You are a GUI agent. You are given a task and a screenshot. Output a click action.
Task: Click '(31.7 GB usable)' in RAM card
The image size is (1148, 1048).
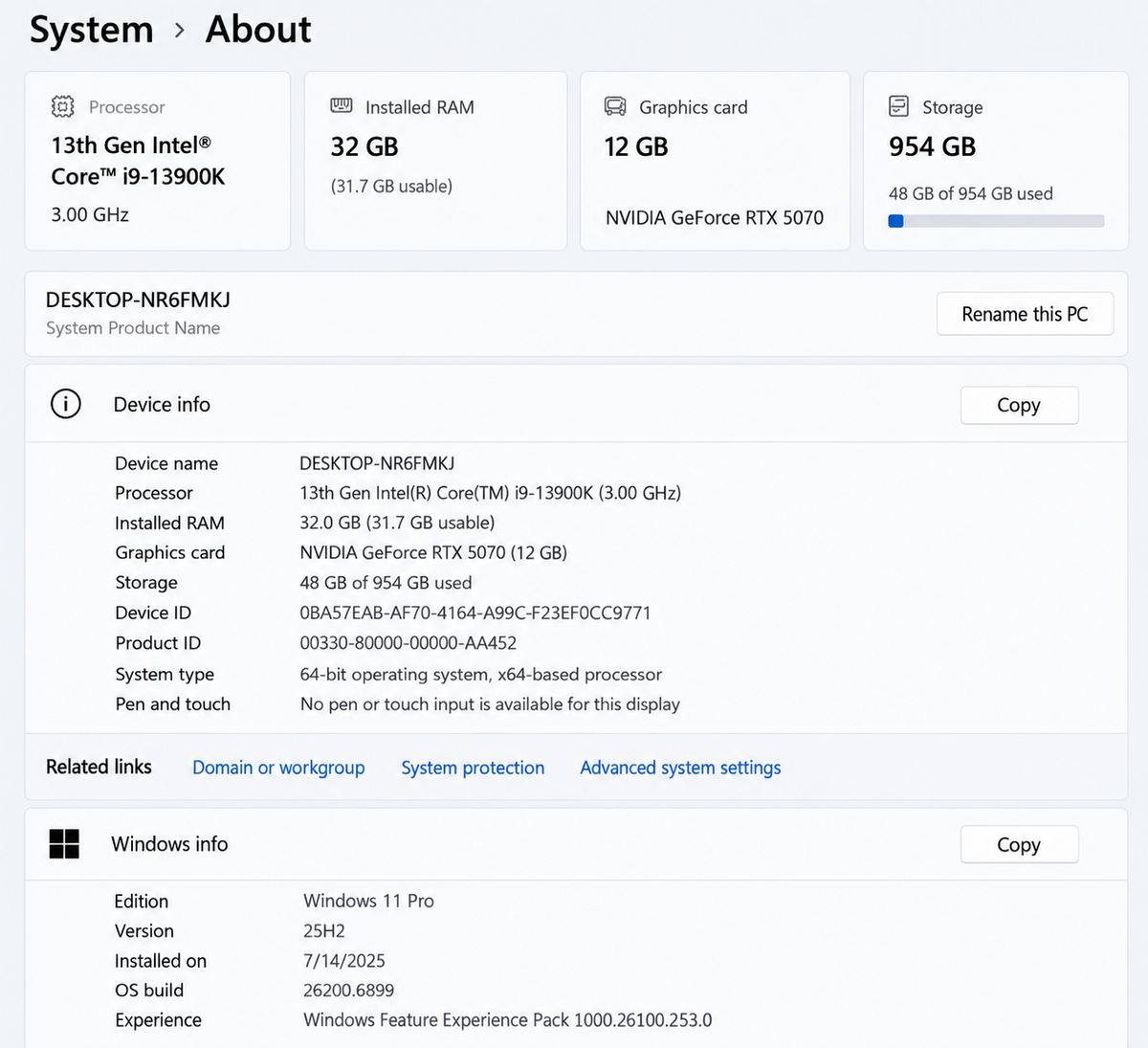click(x=391, y=186)
